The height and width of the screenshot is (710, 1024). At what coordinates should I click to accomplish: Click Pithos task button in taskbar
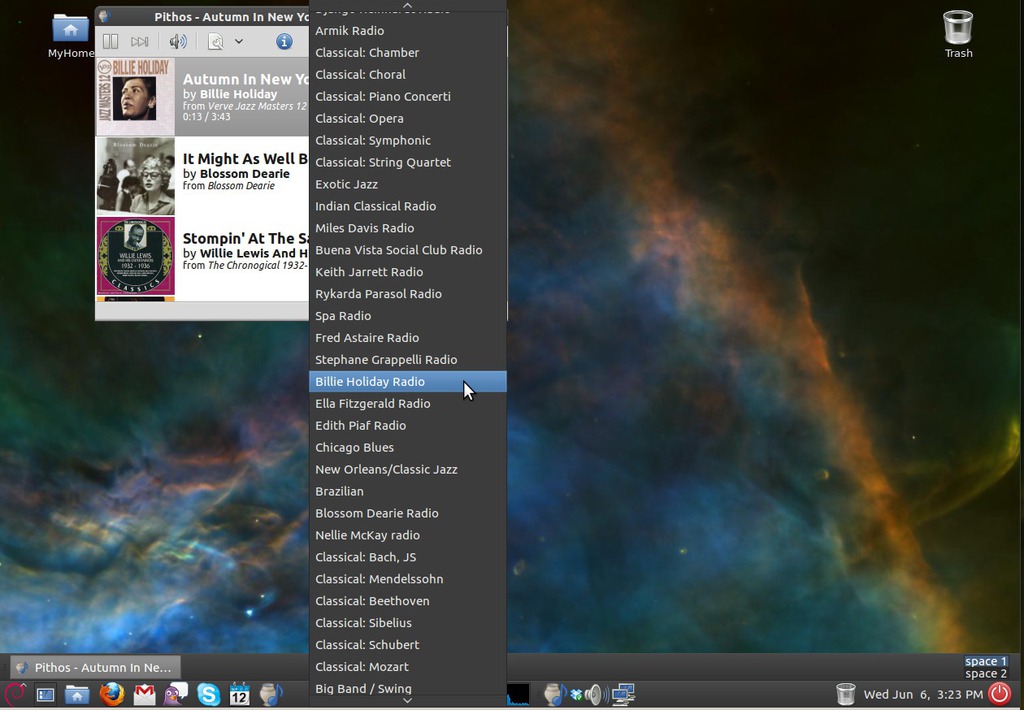95,668
